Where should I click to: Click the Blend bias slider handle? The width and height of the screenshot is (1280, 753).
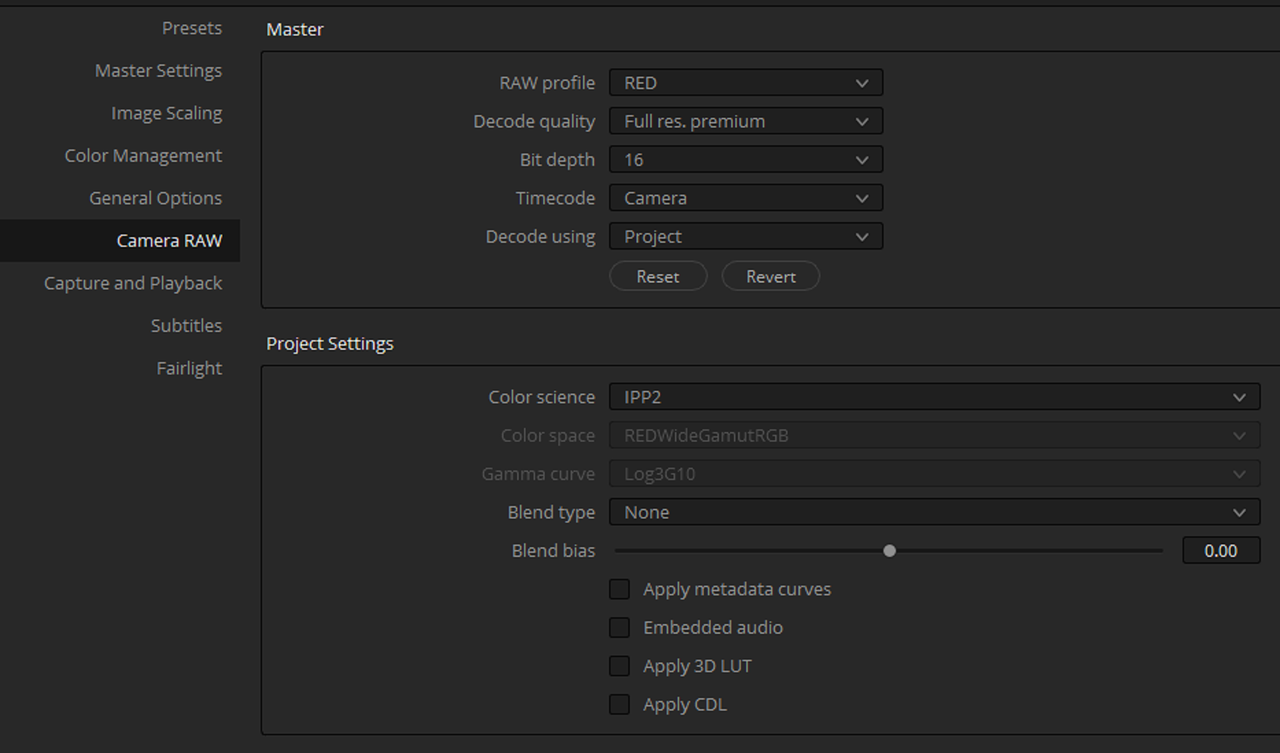pyautogui.click(x=889, y=551)
